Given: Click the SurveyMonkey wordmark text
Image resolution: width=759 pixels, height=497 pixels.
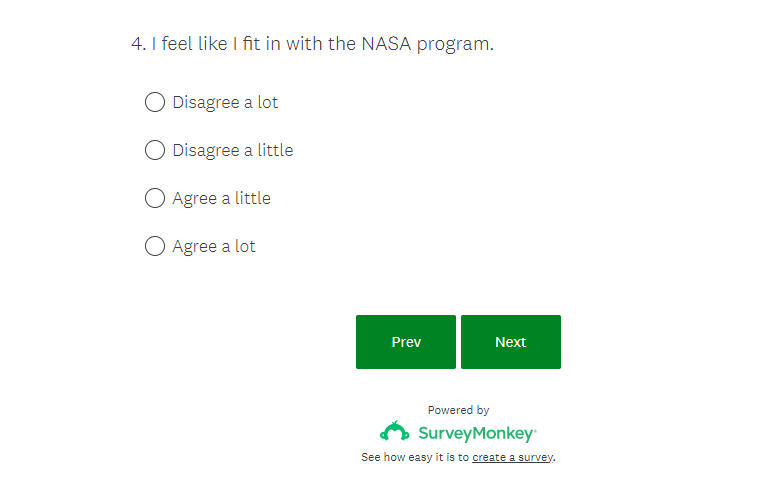Looking at the screenshot, I should point(476,434).
